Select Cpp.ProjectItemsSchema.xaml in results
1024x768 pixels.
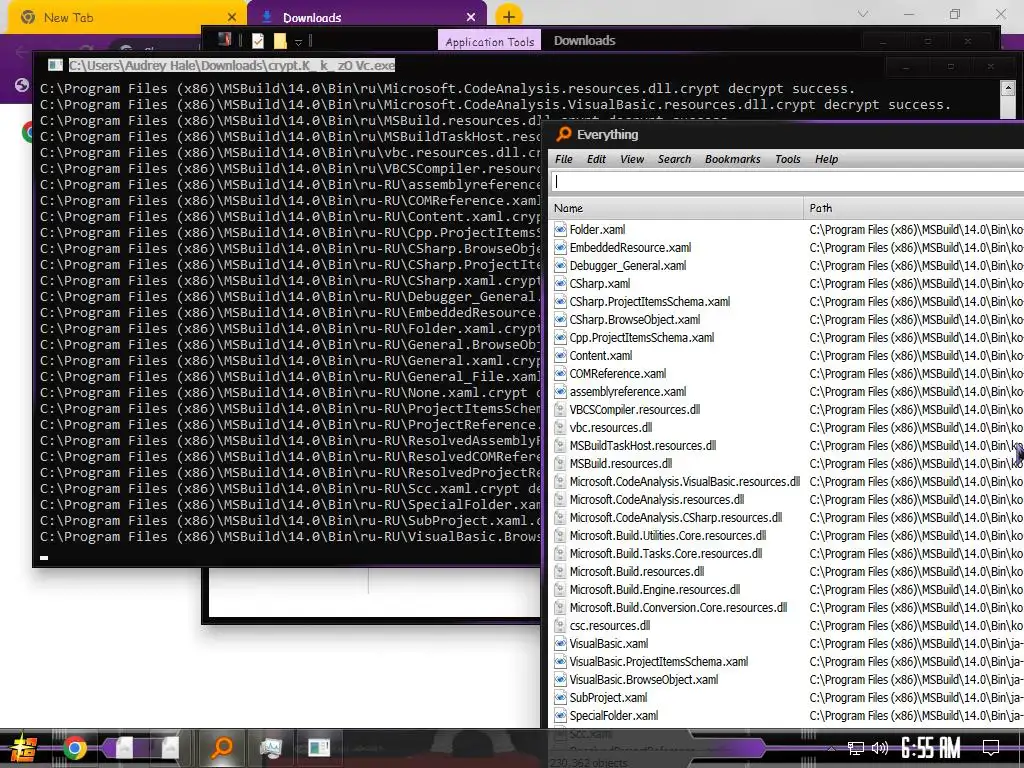click(642, 338)
